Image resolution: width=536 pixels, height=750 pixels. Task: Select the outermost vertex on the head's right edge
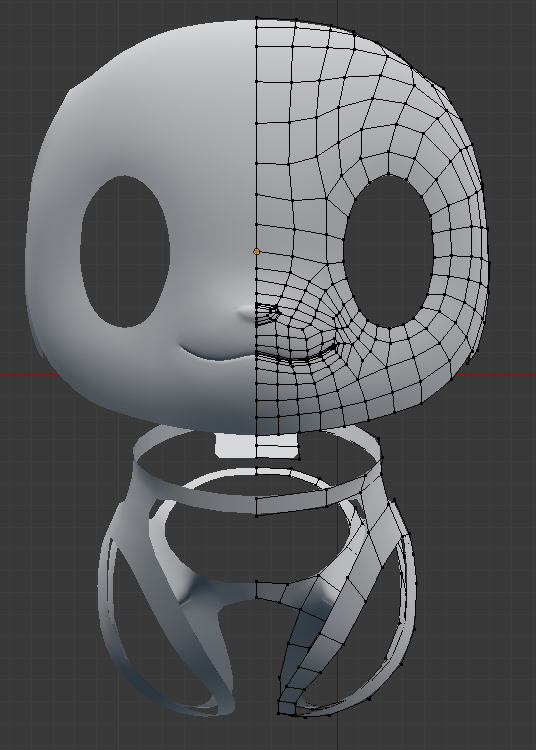(x=490, y=262)
